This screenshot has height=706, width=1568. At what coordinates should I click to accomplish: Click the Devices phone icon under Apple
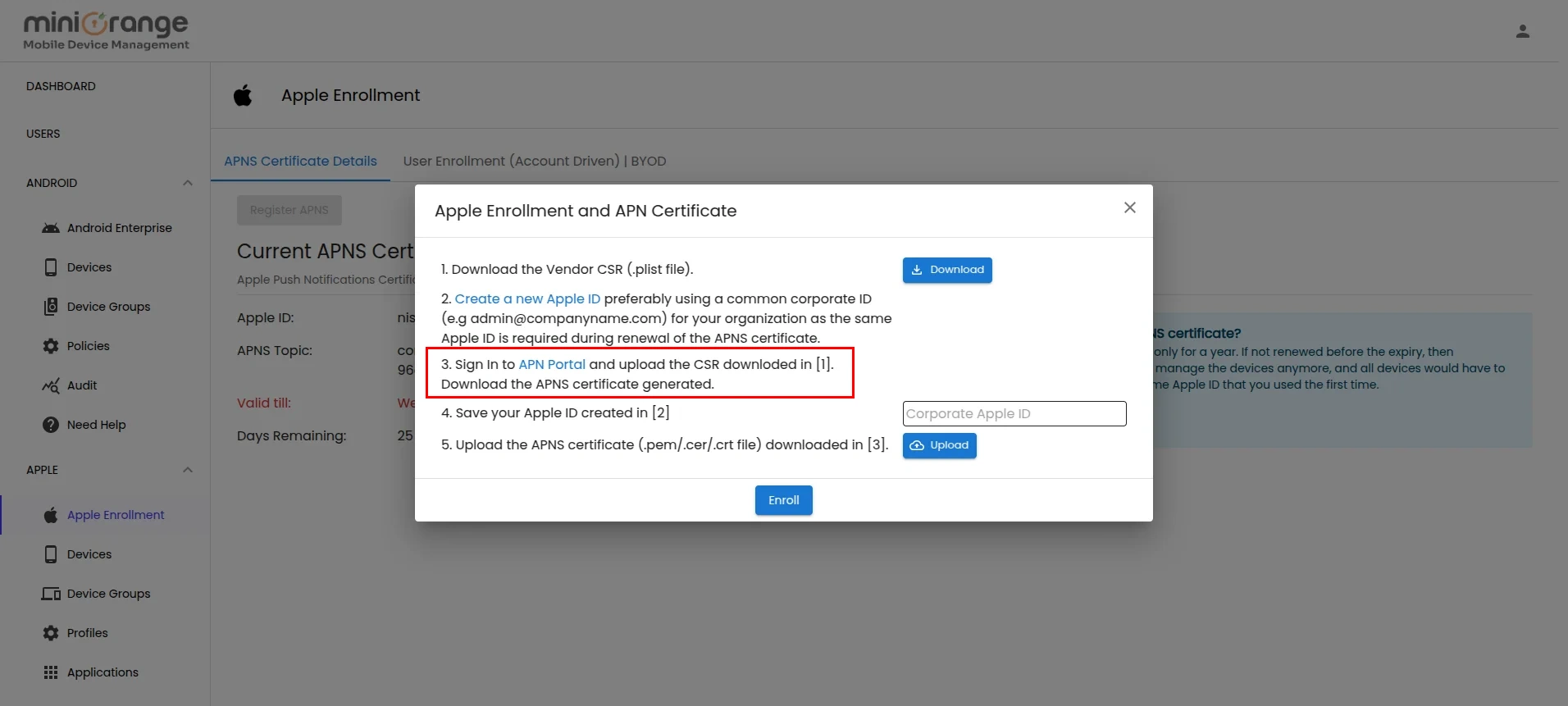click(x=51, y=554)
